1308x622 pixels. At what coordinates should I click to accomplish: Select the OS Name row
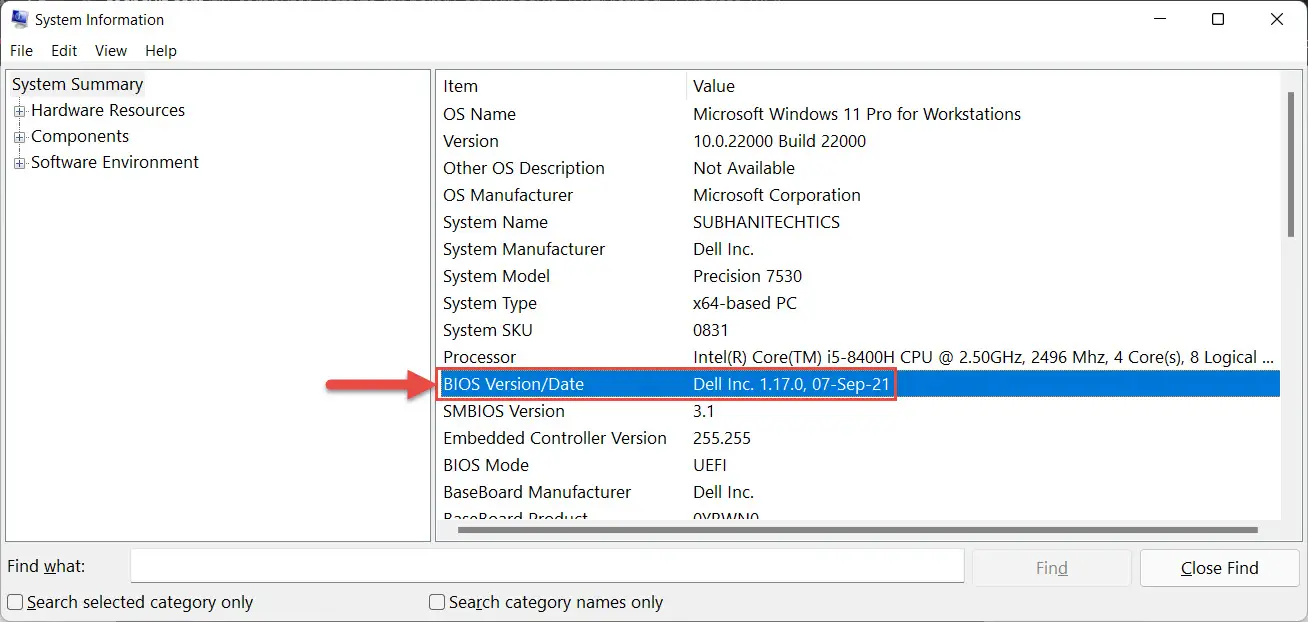[600, 114]
